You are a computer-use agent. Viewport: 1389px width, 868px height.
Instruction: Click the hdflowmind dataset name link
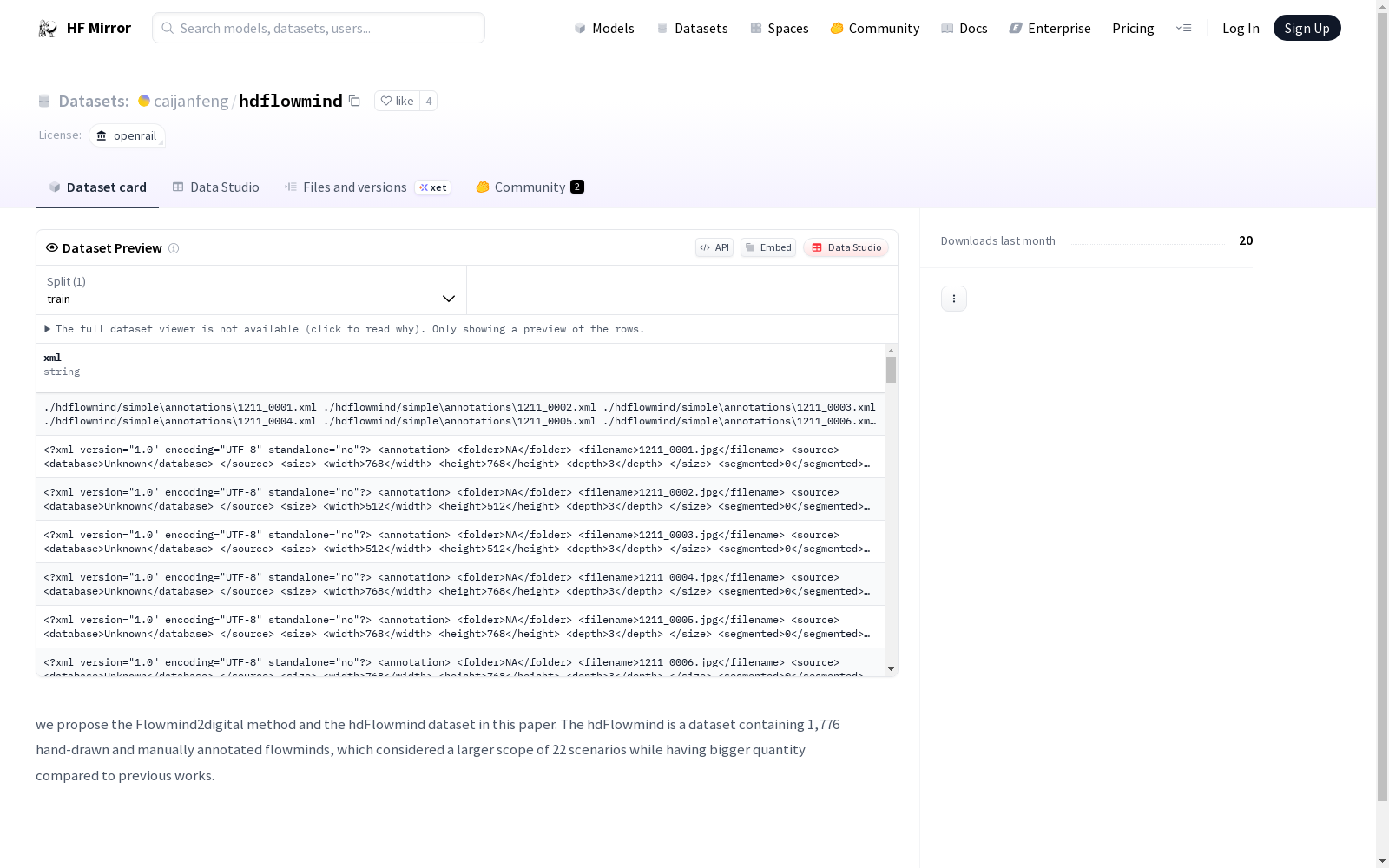click(291, 101)
